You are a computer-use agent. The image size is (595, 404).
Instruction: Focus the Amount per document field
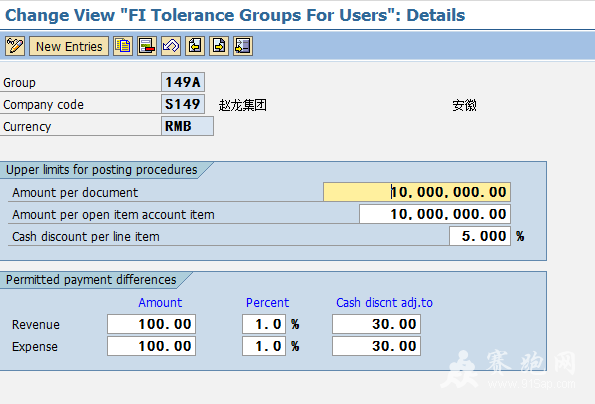pos(417,192)
